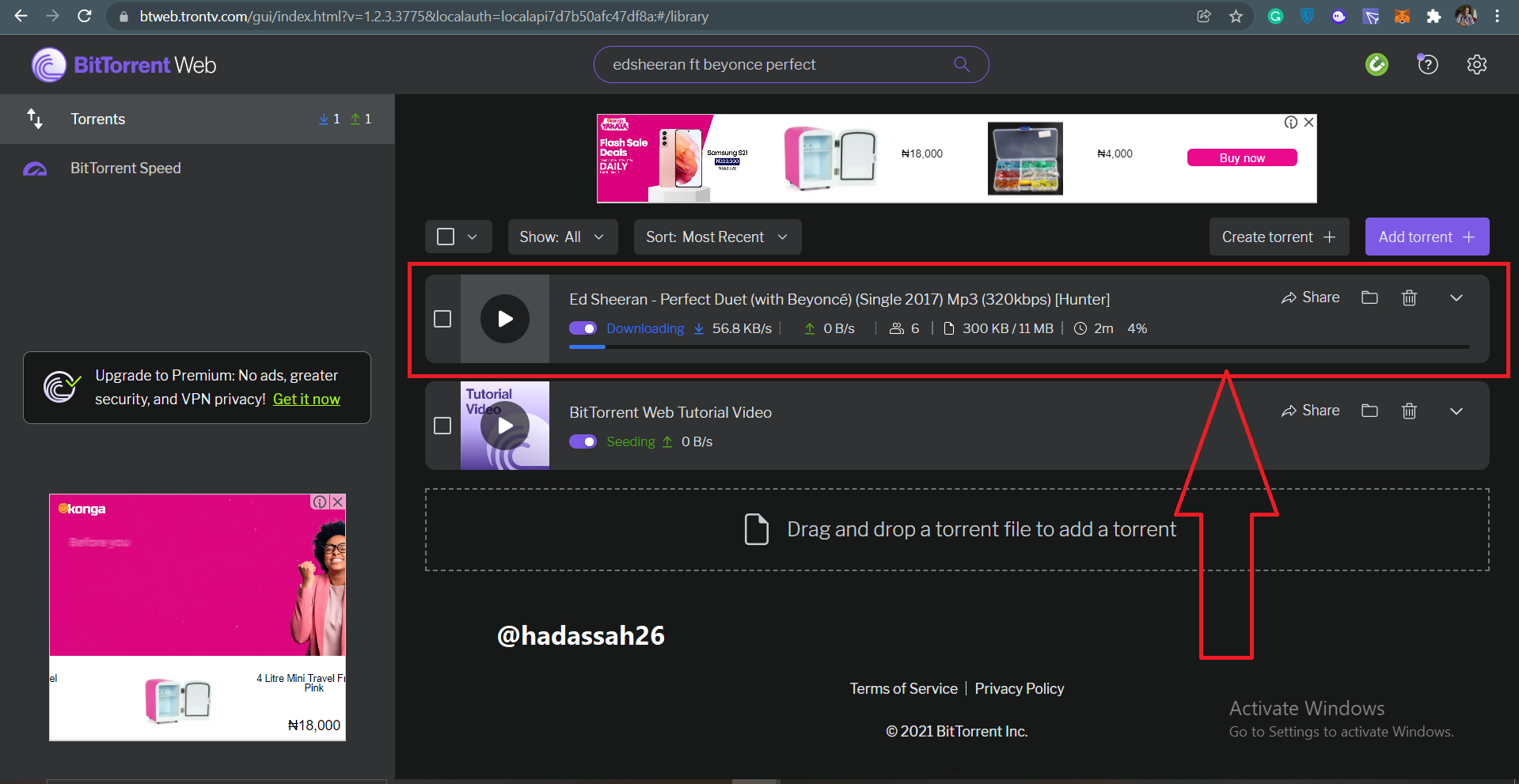Click the Add torrent button

point(1426,237)
